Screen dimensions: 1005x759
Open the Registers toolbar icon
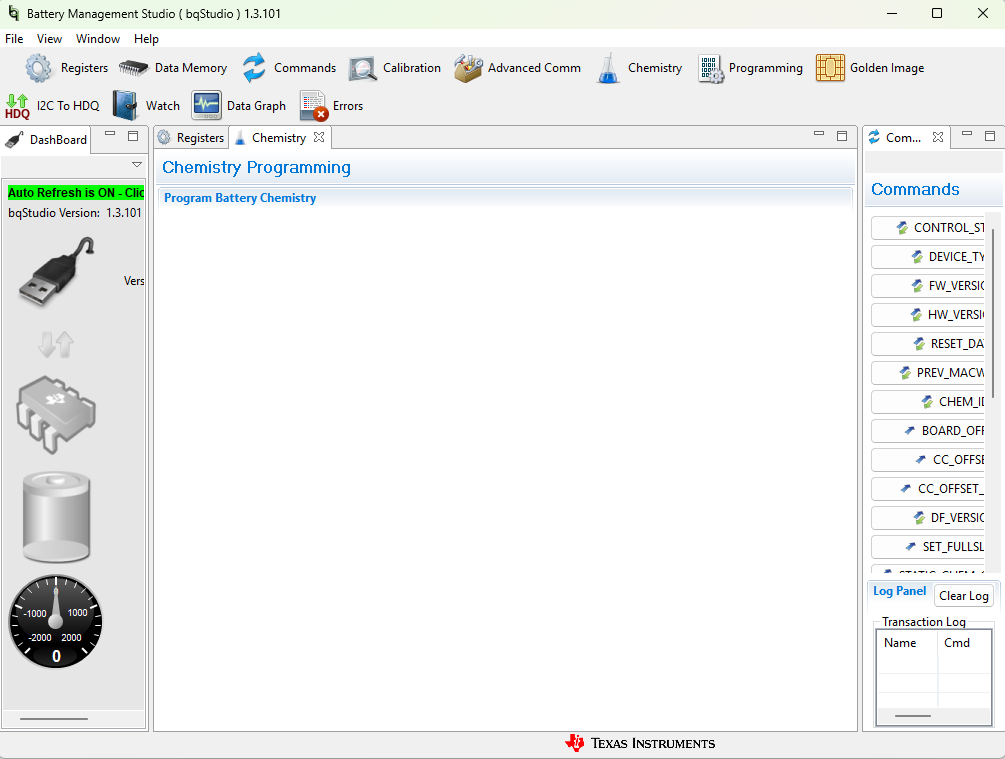pos(38,68)
